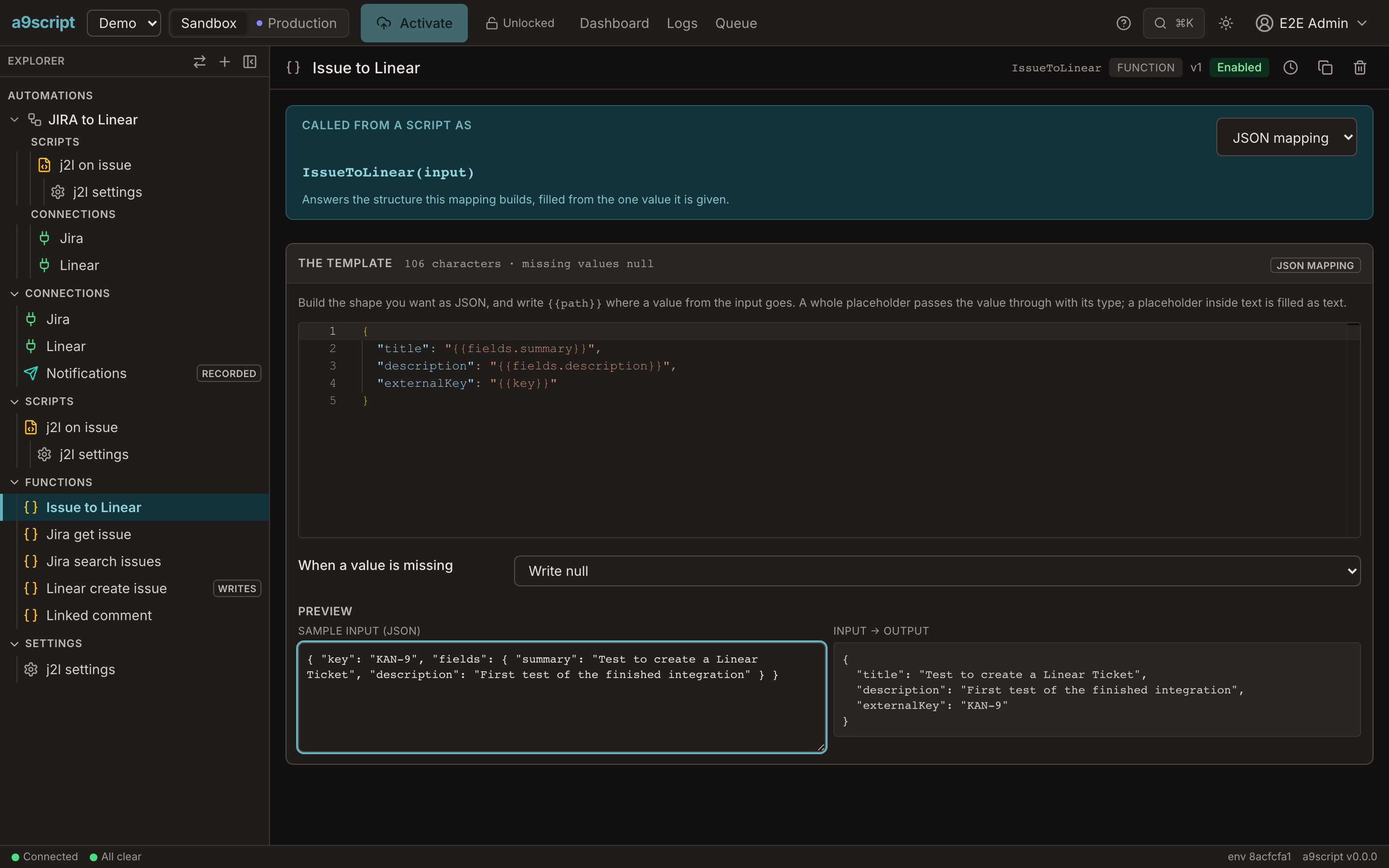This screenshot has width=1389, height=868.
Task: Click the Activate button
Action: point(414,23)
